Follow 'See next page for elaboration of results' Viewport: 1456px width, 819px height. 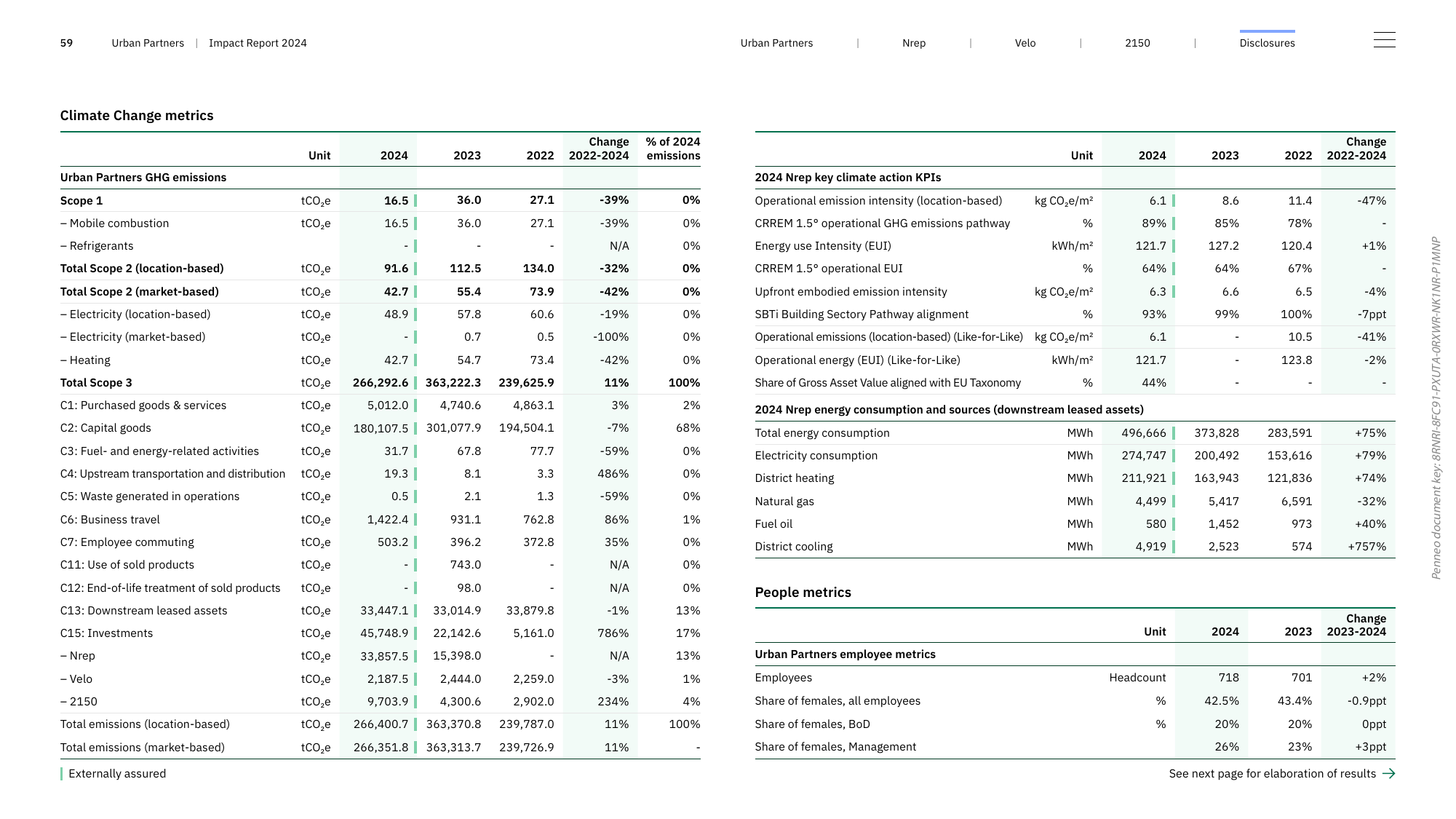[1272, 773]
